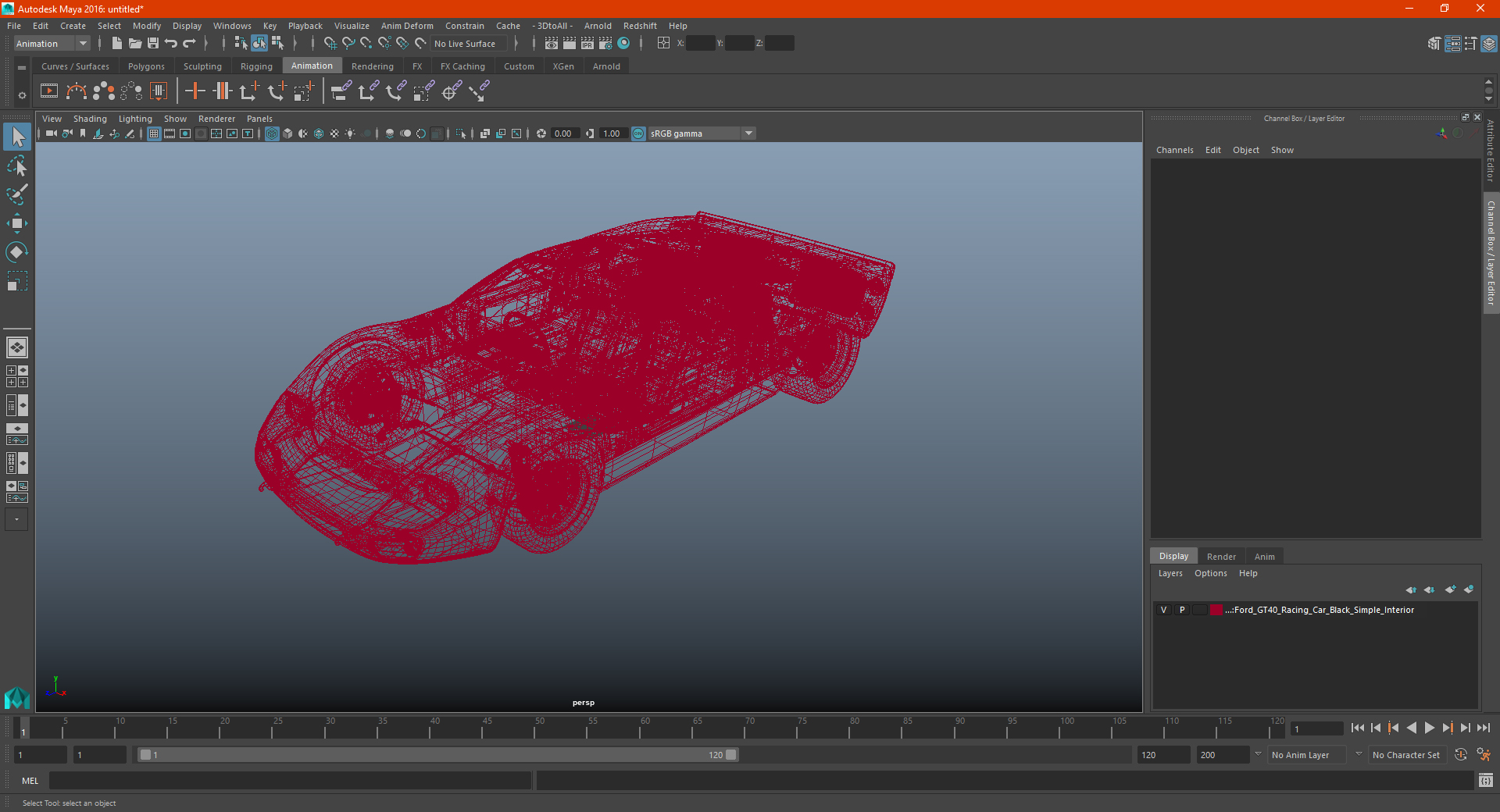Image resolution: width=1500 pixels, height=812 pixels.
Task: Toggle the viewport film gate display
Action: pyautogui.click(x=170, y=134)
